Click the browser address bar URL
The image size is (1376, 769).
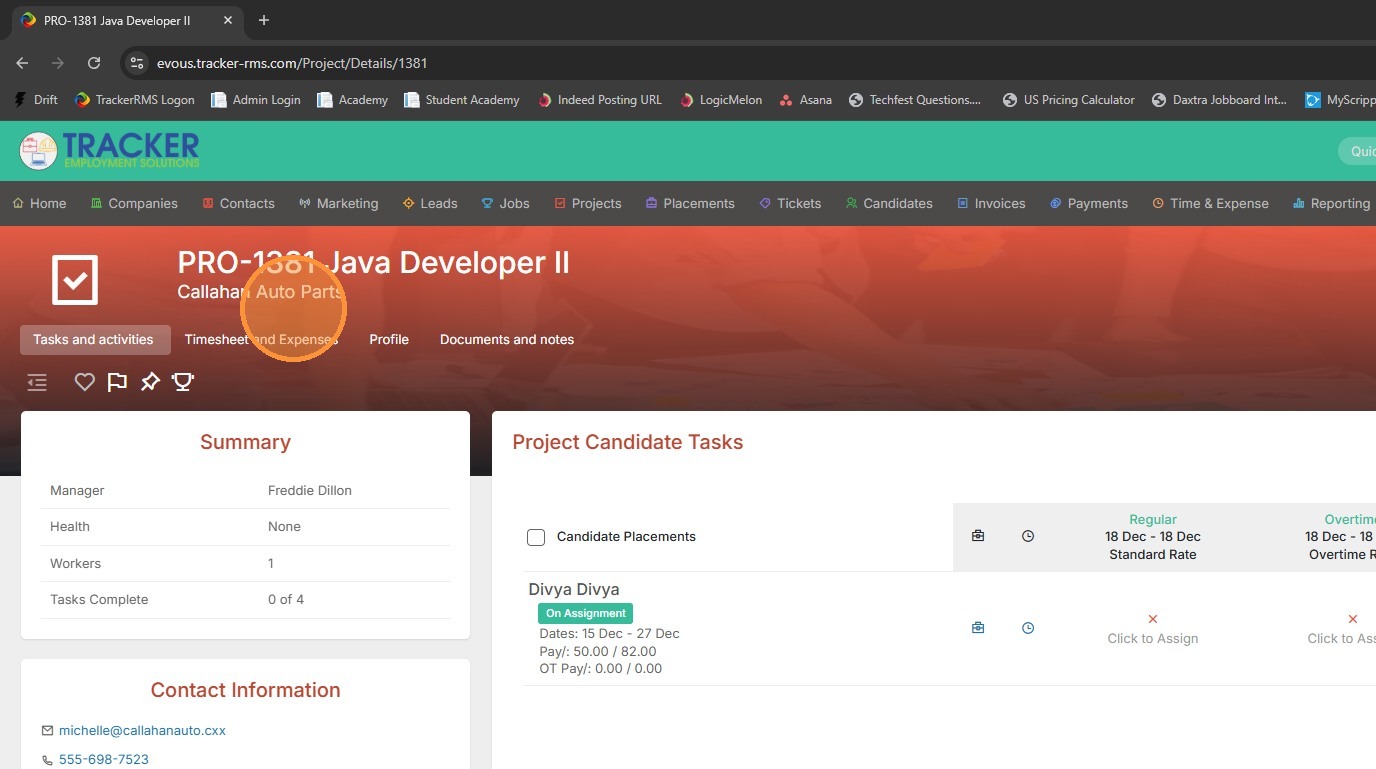tap(292, 63)
